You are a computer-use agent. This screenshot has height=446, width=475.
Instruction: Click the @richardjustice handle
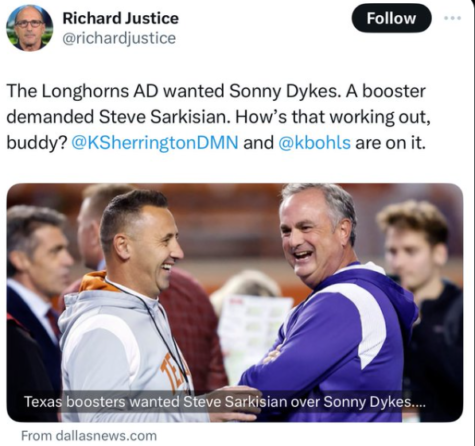119,38
